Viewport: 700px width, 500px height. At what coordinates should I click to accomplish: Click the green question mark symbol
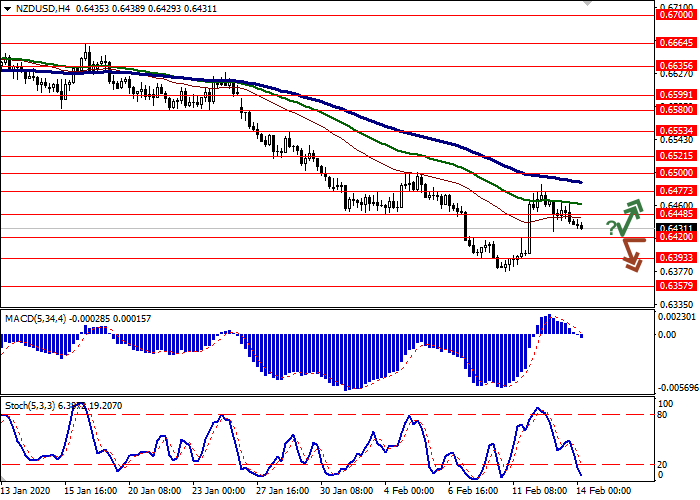(x=610, y=230)
